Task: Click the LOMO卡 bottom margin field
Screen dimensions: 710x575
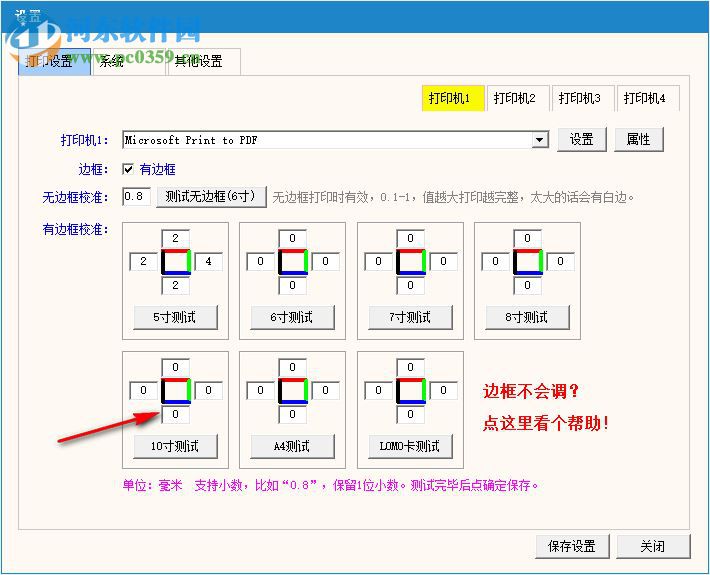Action: pos(410,414)
